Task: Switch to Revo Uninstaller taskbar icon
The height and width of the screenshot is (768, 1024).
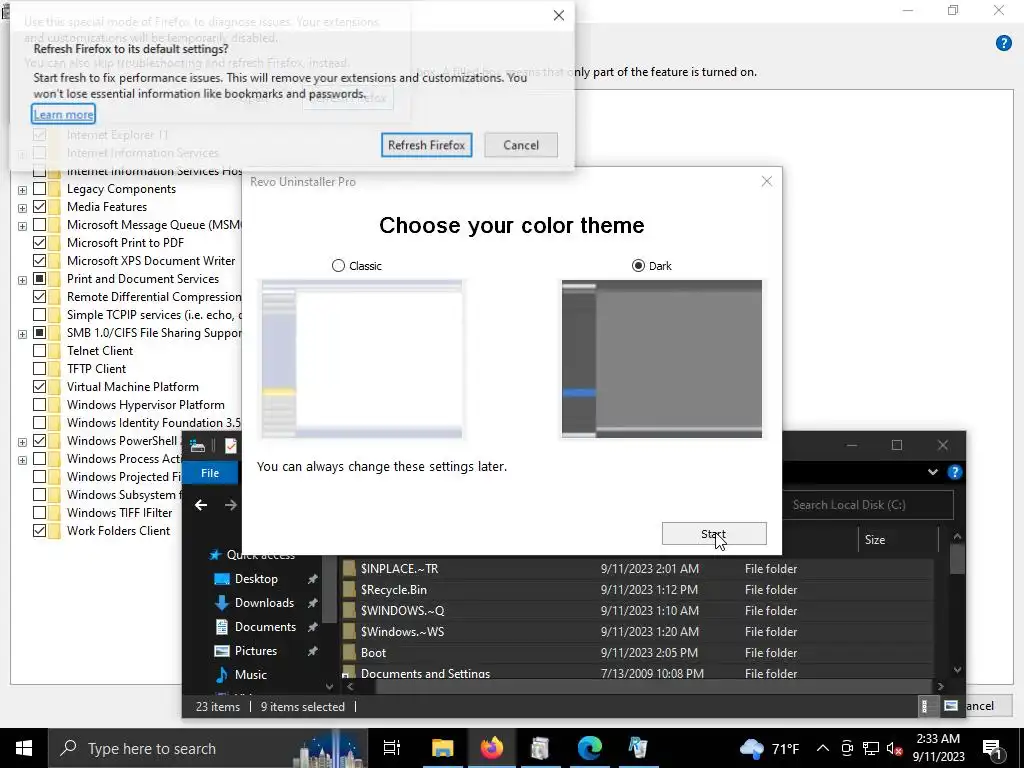Action: [x=638, y=748]
